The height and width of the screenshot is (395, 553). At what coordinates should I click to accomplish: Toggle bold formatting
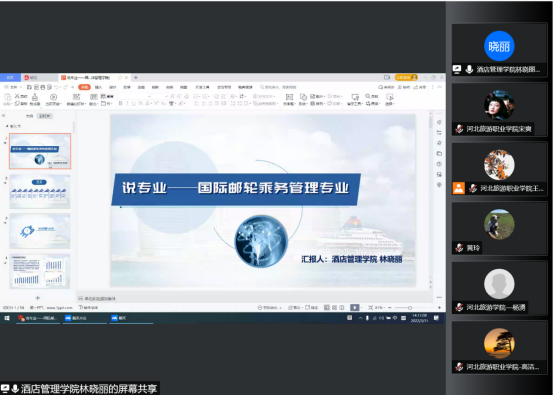point(120,103)
